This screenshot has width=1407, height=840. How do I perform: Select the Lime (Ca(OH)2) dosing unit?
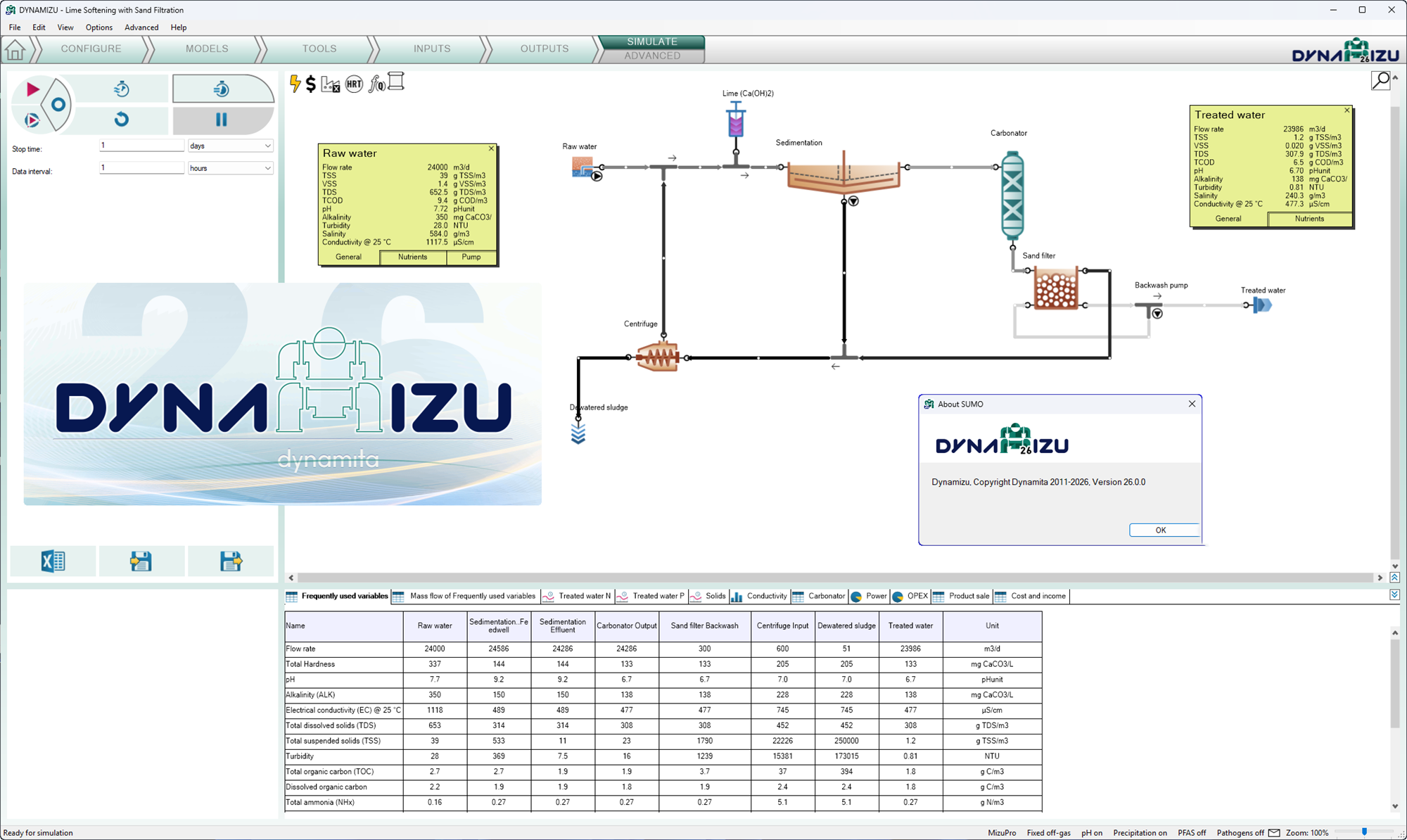736,120
